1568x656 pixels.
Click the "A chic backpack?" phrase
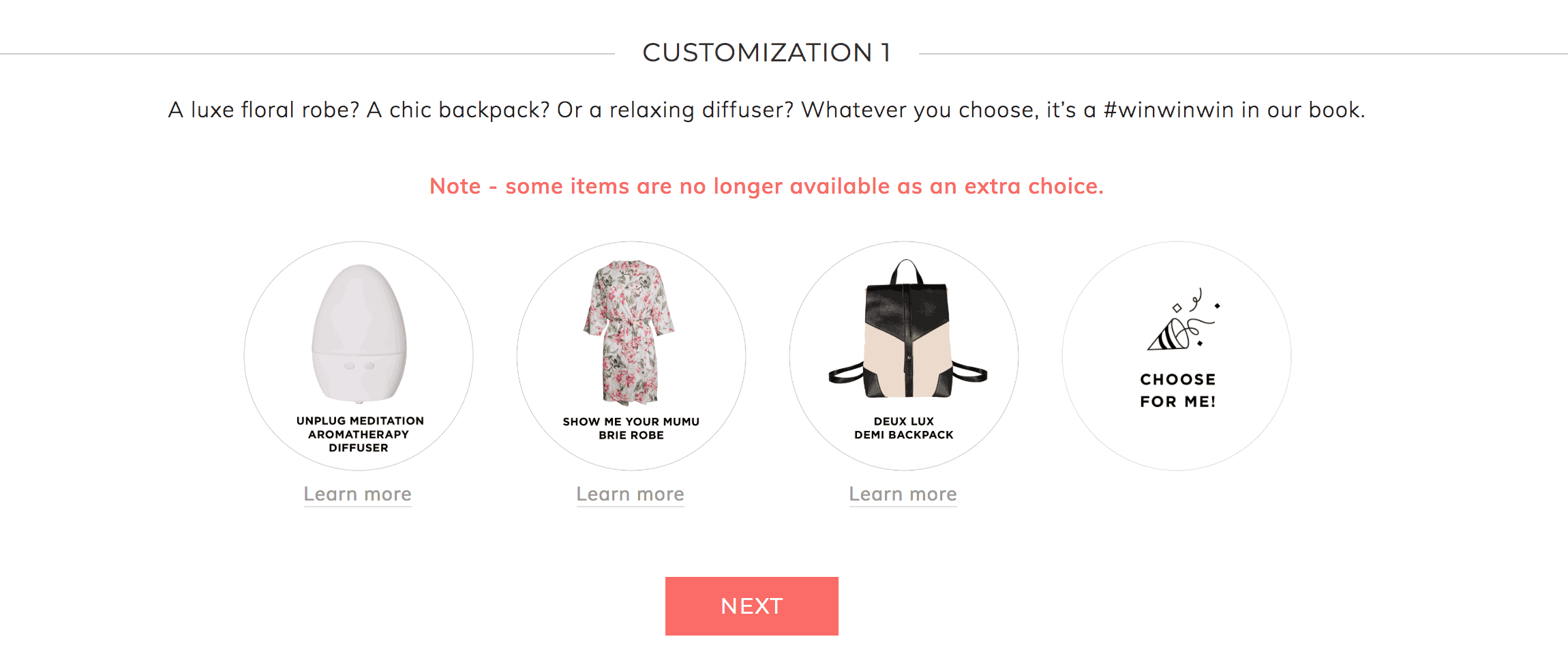(x=458, y=110)
